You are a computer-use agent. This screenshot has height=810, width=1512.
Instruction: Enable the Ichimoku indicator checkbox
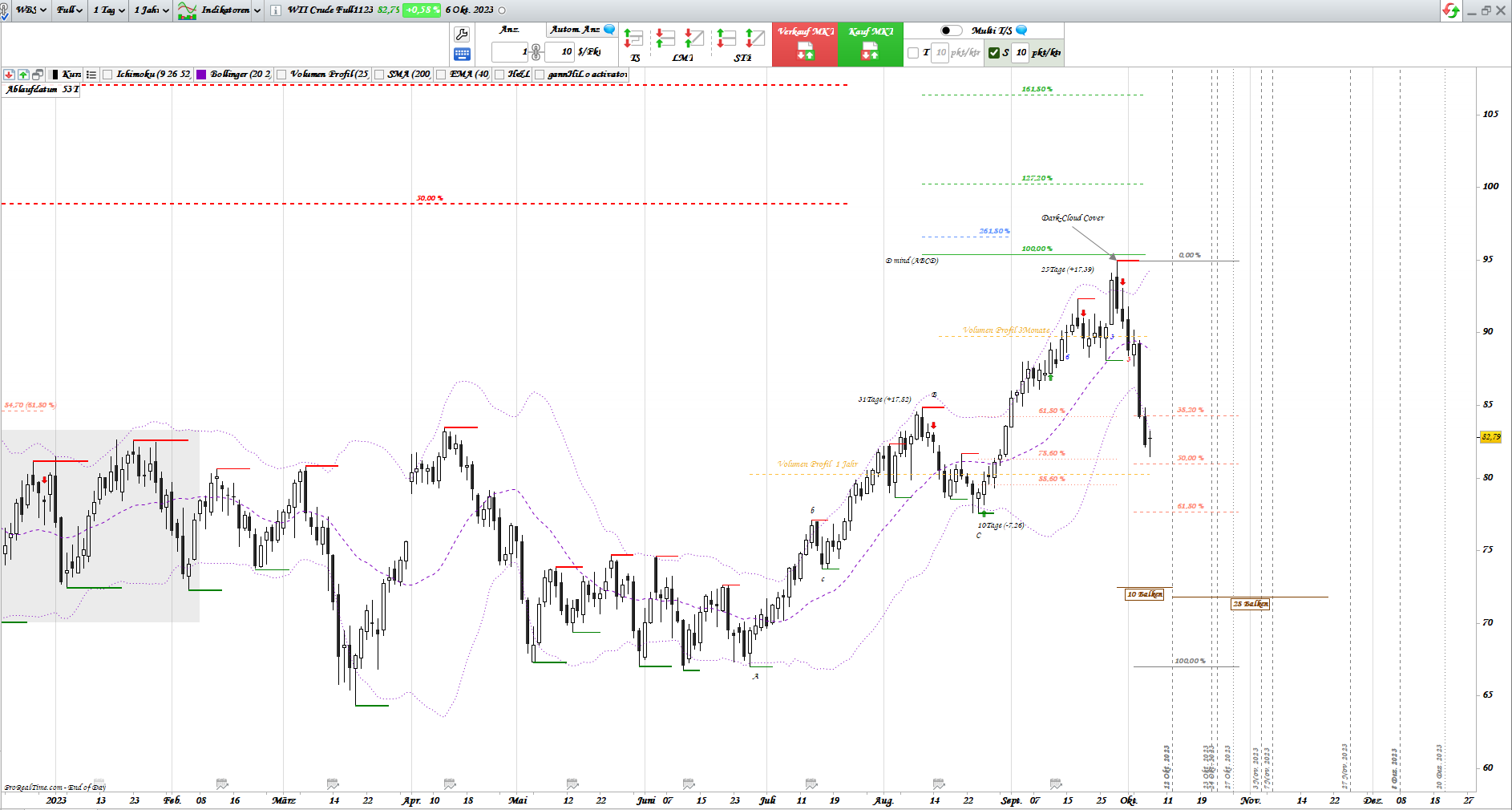click(107, 75)
